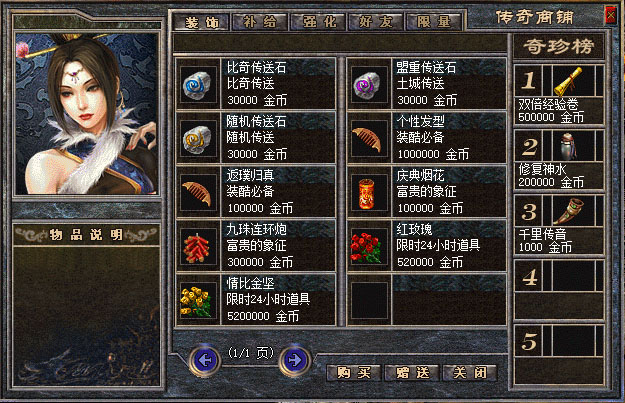Select the 返璞归真 comb icon
This screenshot has height=403, width=625.
click(x=197, y=193)
